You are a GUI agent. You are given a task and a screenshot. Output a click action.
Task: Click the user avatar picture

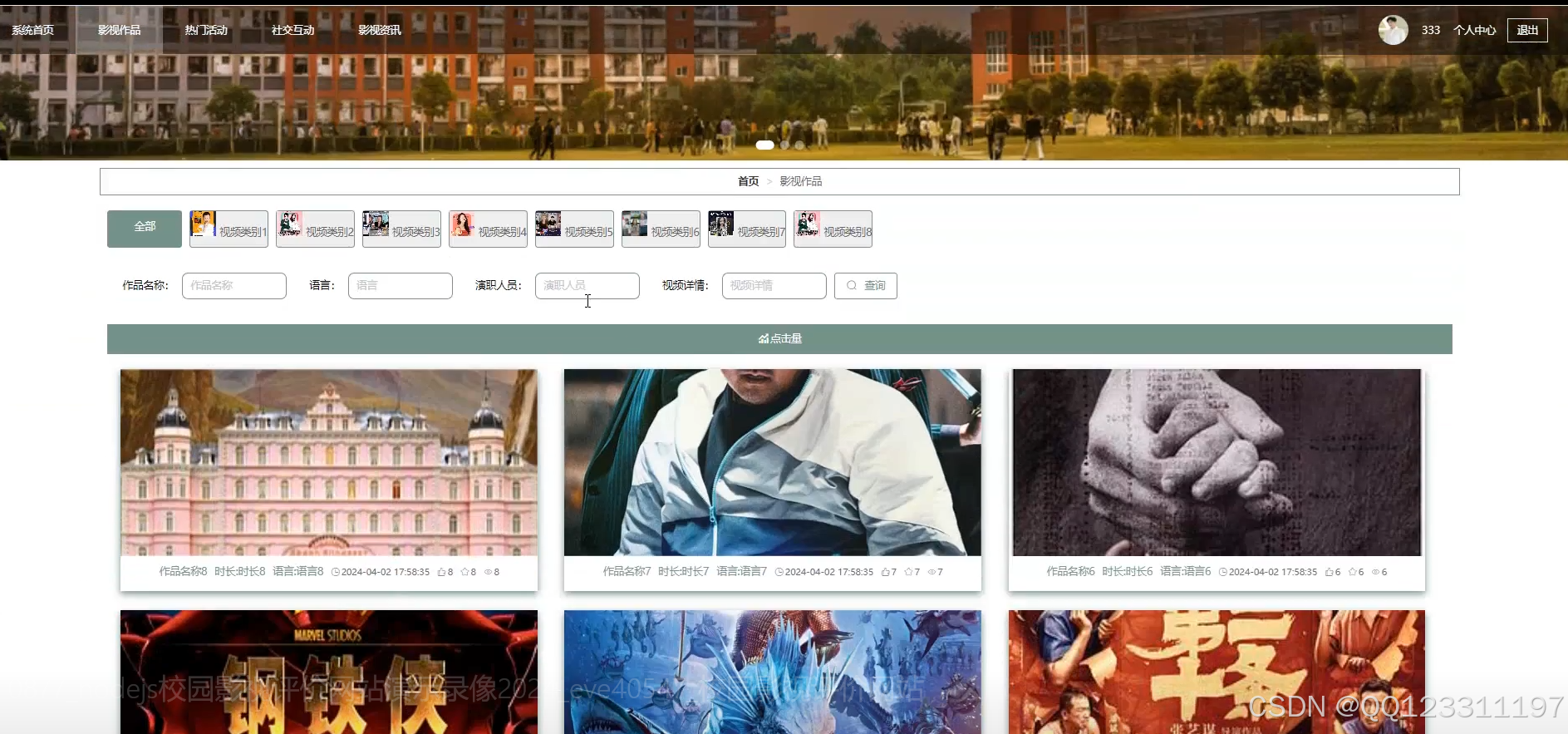pos(1393,30)
